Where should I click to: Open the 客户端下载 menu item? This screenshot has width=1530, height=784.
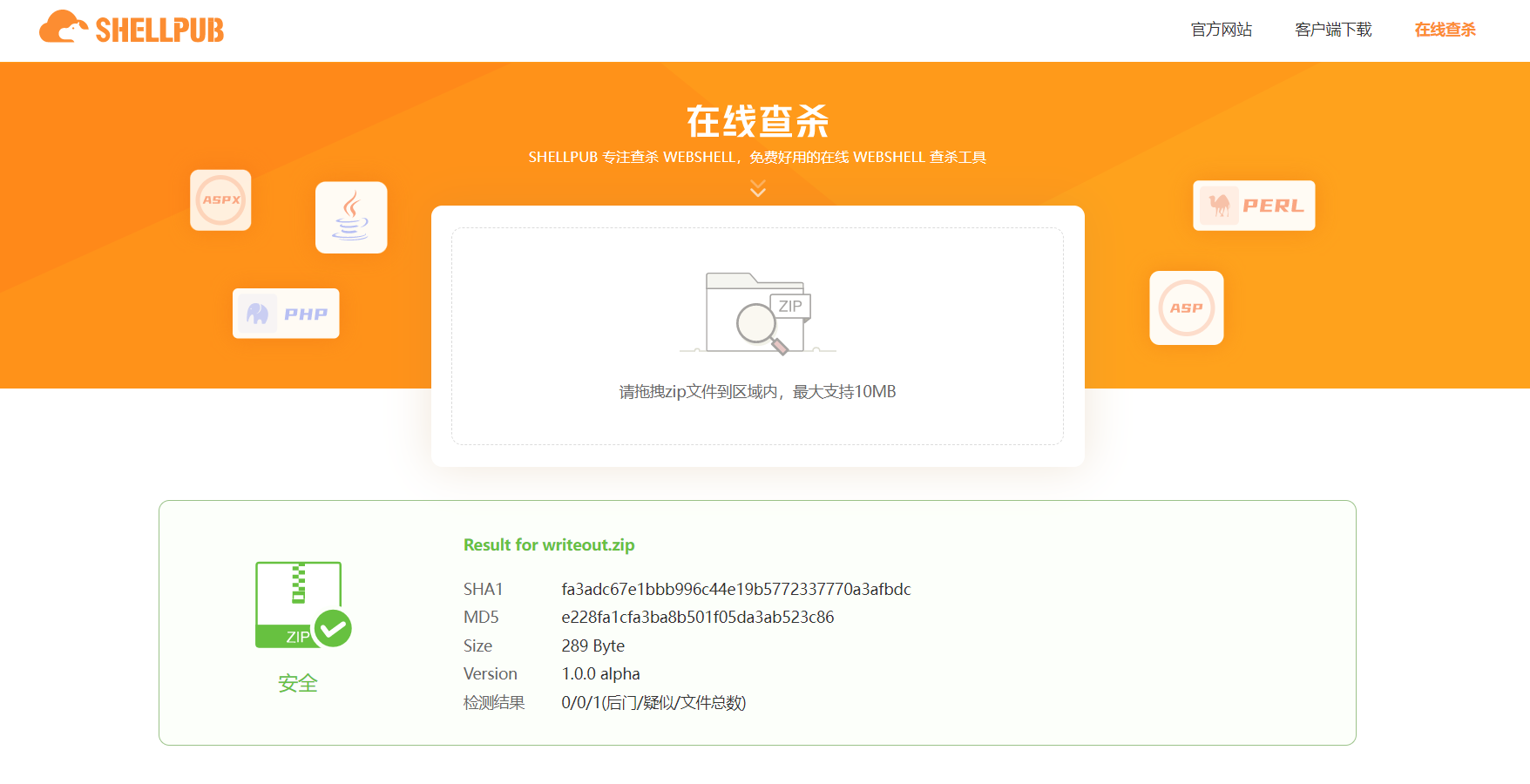point(1332,29)
